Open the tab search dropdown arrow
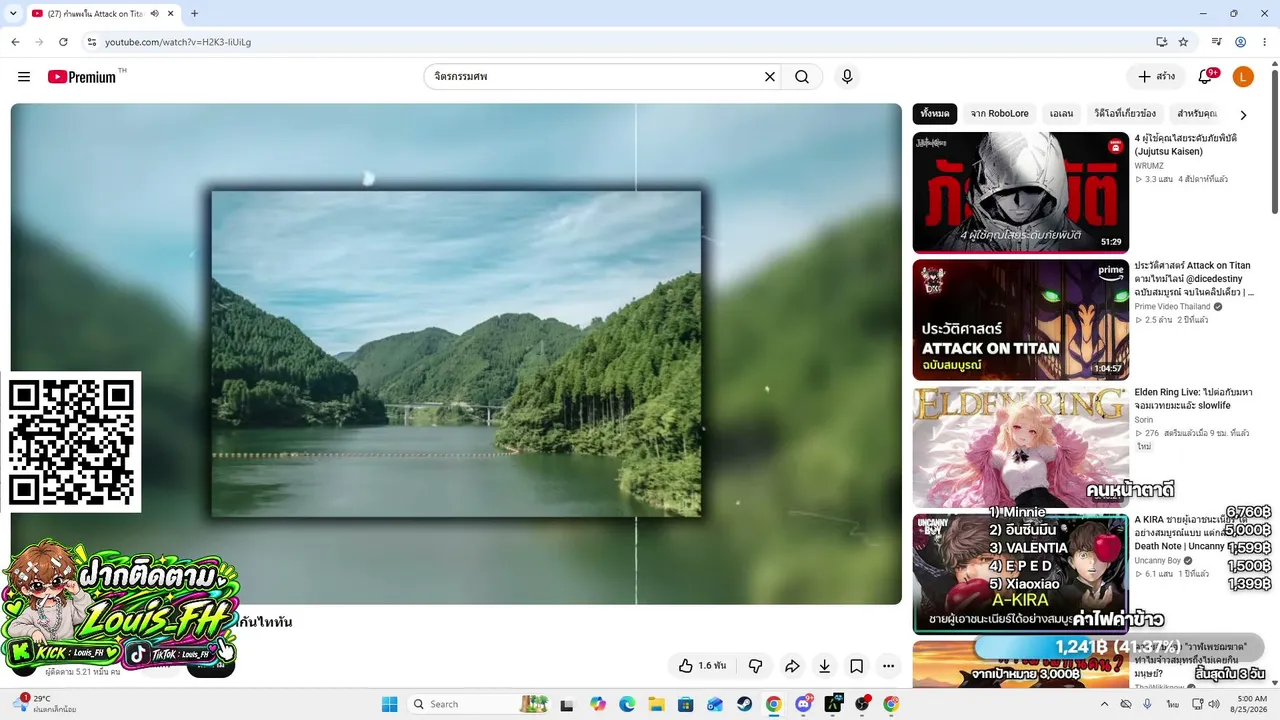This screenshot has width=1280, height=720. [x=13, y=14]
